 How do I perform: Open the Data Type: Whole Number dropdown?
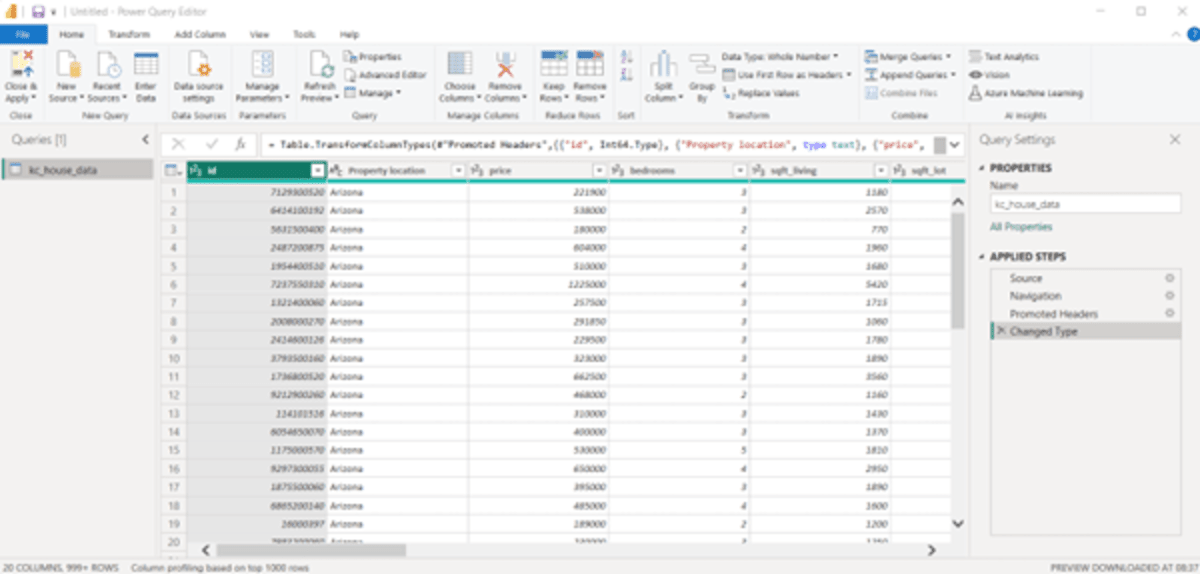coord(780,57)
